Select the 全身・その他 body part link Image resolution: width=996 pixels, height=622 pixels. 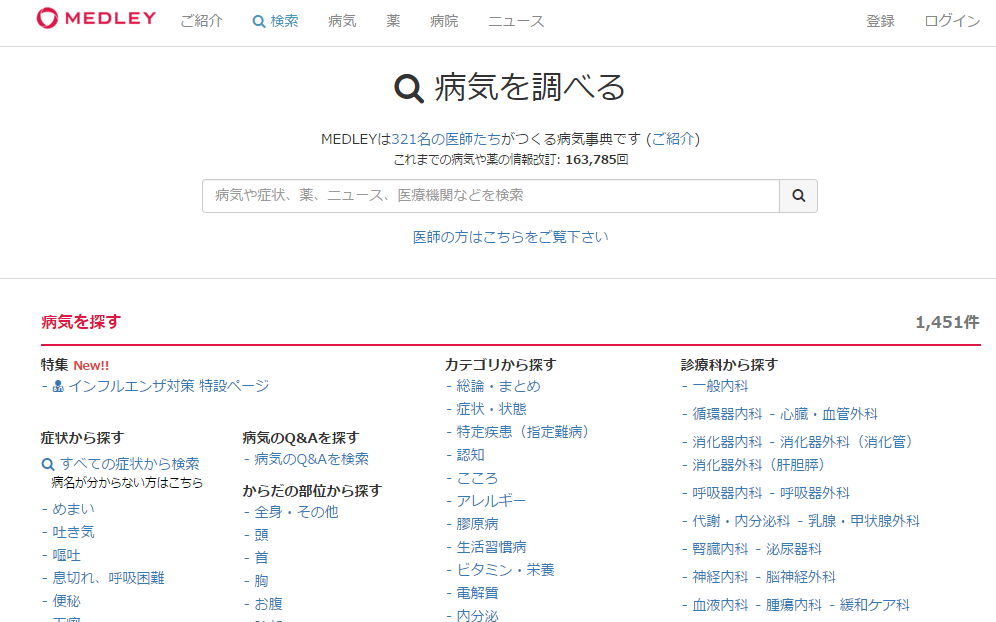point(296,512)
